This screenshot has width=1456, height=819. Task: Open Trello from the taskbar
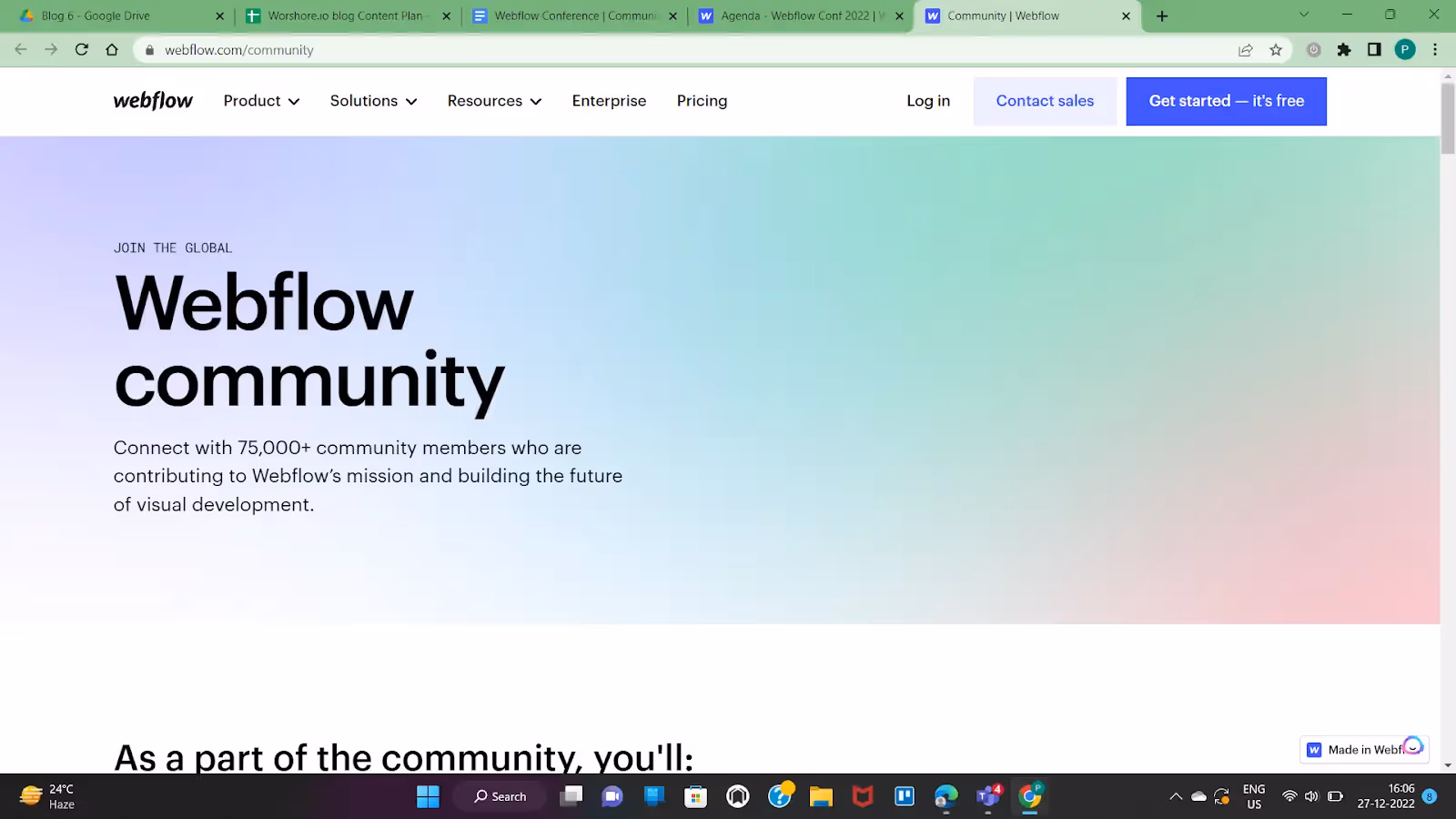[x=905, y=797]
